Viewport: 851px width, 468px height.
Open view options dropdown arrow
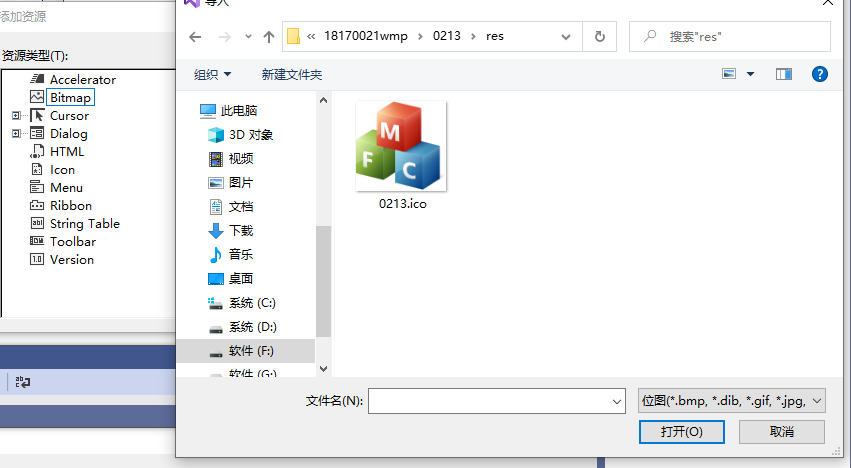click(751, 74)
